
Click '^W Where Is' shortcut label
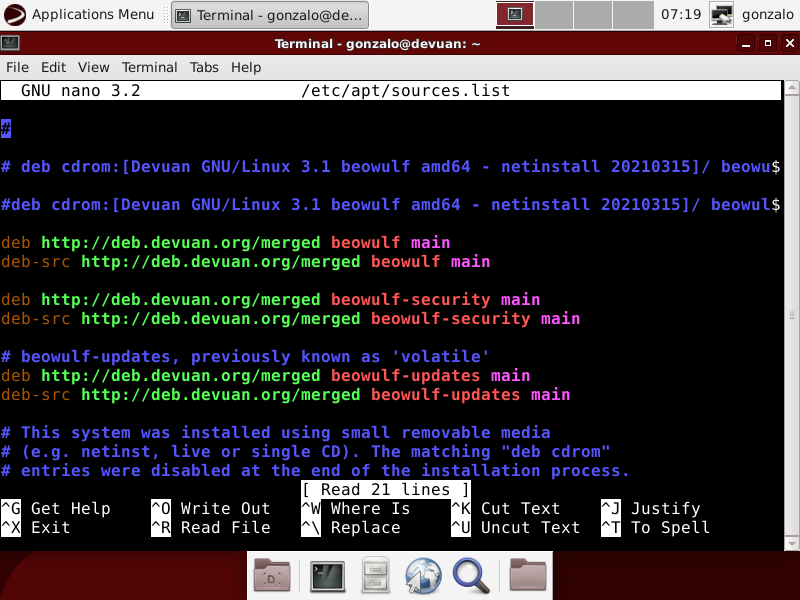(356, 509)
